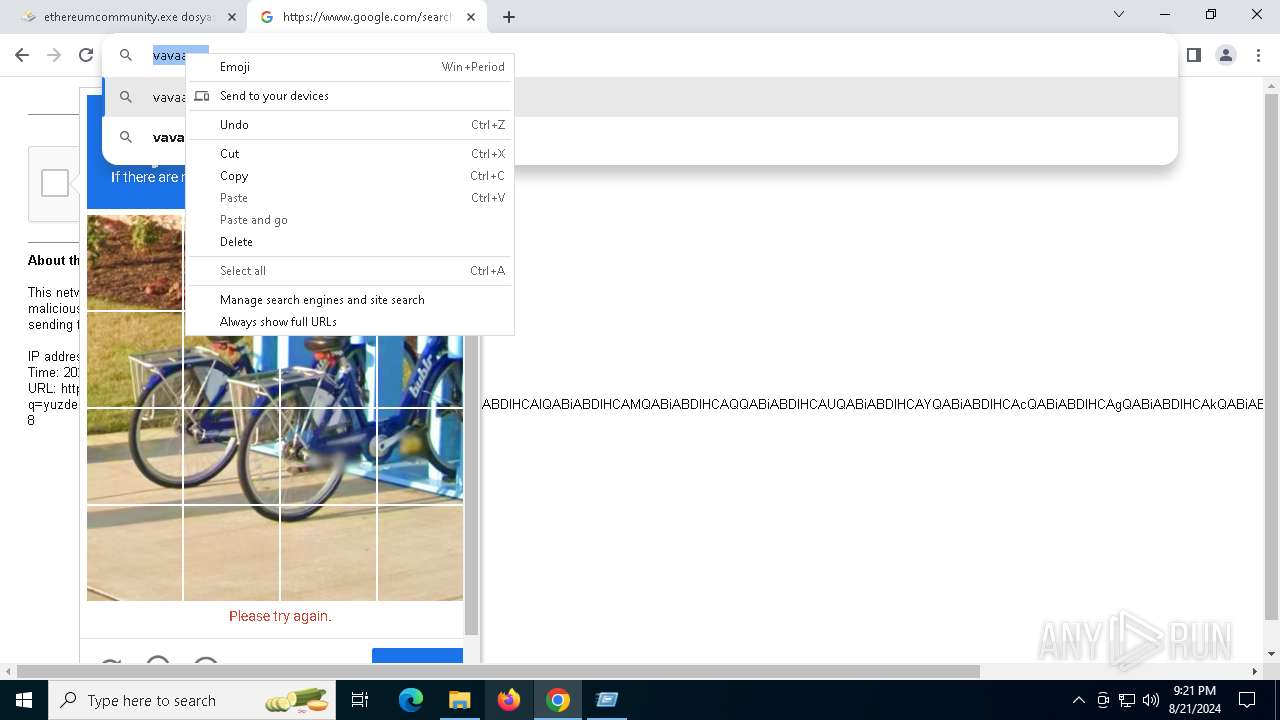The width and height of the screenshot is (1280, 720).
Task: Switch to the google.com/search tab
Action: coord(366,17)
